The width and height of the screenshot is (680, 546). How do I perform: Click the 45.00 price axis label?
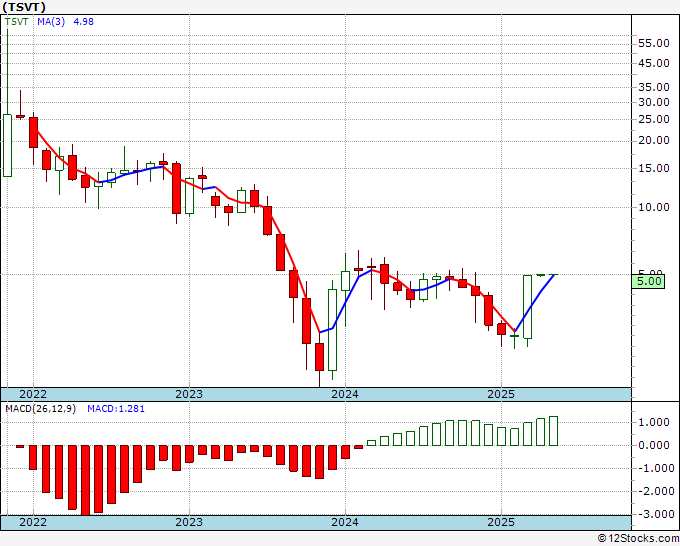(654, 63)
